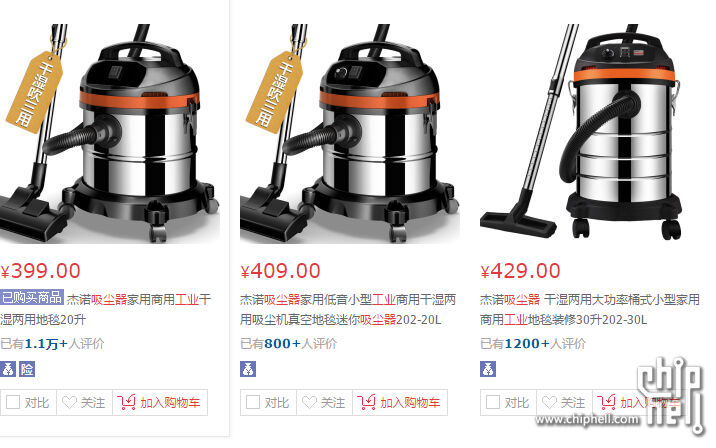Image resolution: width=716 pixels, height=448 pixels.
Task: Click the blue bag badge under the 1200+ reviews item
Action: 488,369
